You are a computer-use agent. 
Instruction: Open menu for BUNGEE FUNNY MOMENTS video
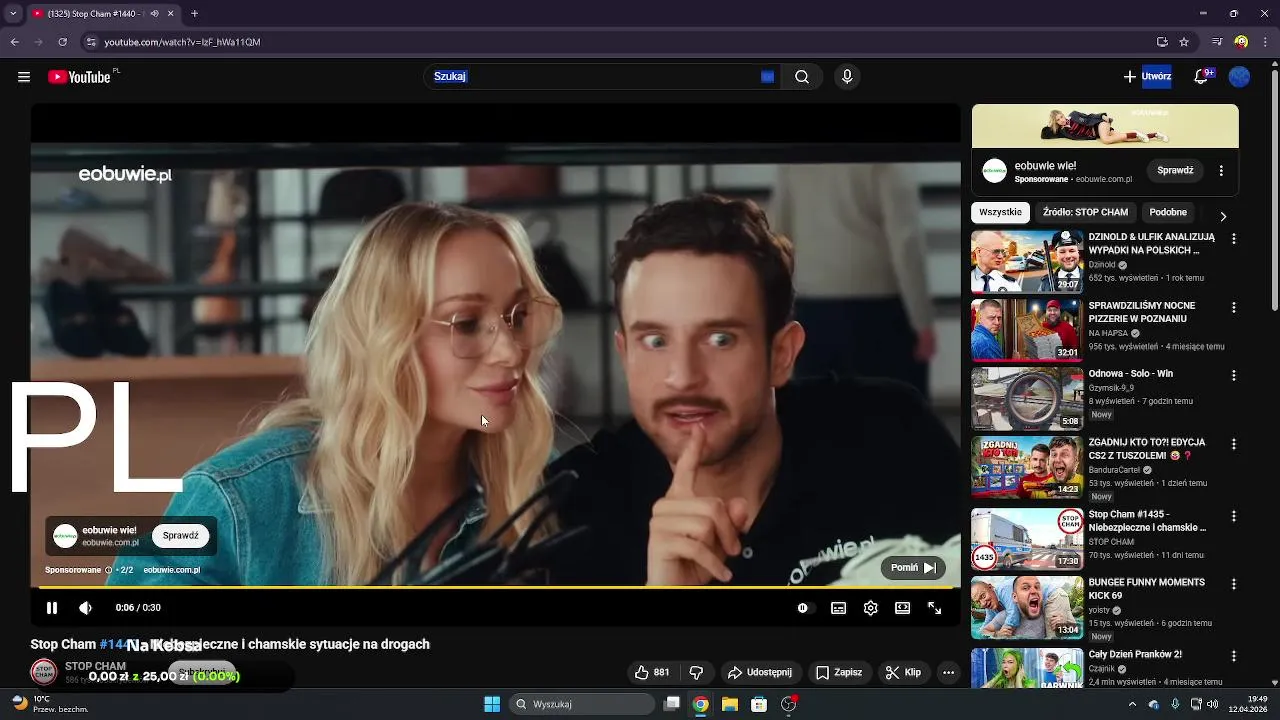coord(1233,584)
